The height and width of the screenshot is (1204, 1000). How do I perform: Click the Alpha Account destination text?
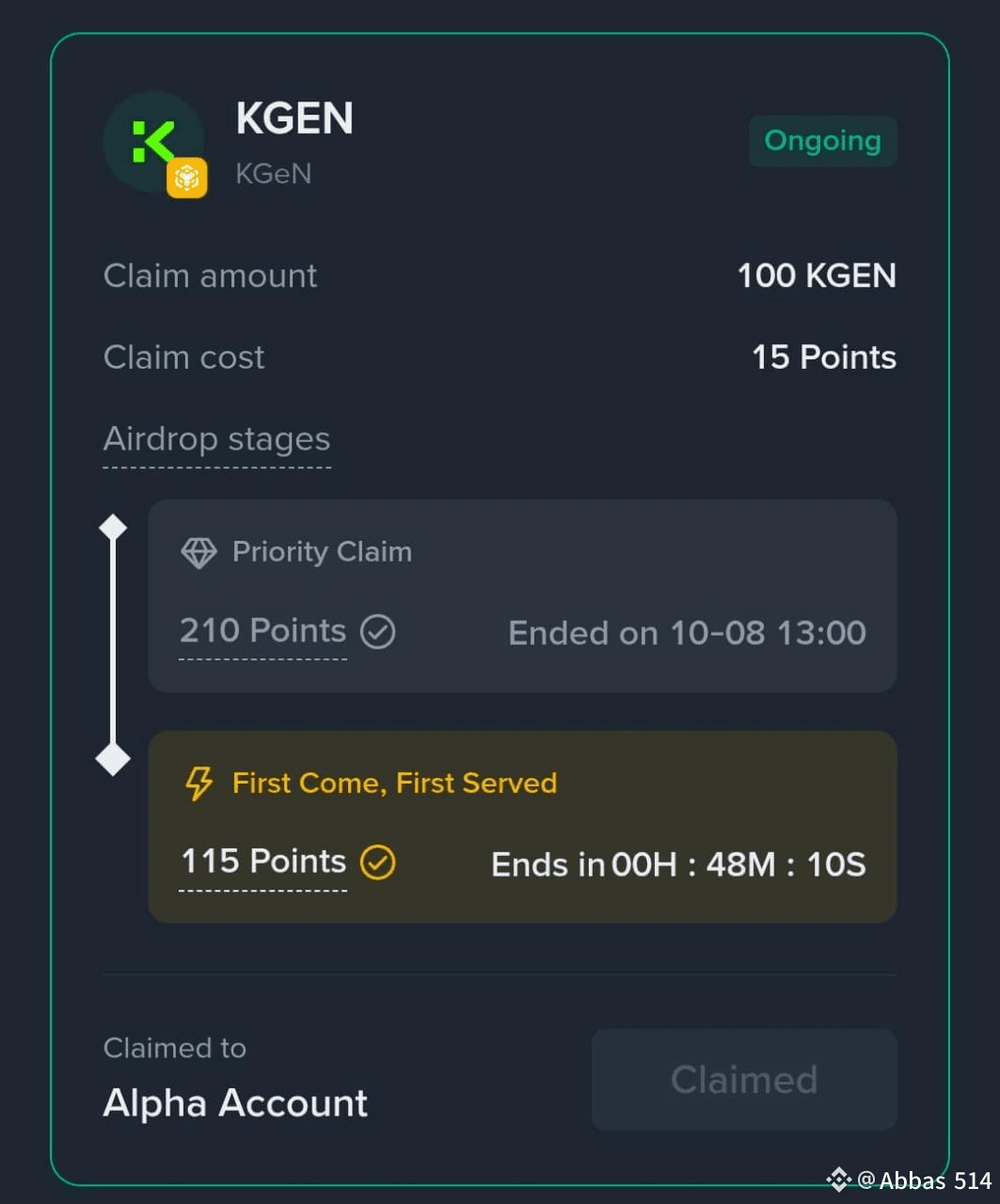tap(235, 1103)
